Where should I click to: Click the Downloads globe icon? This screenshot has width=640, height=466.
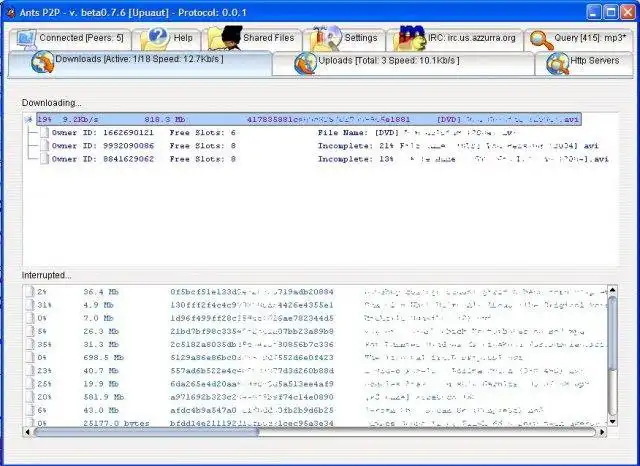tap(42, 62)
